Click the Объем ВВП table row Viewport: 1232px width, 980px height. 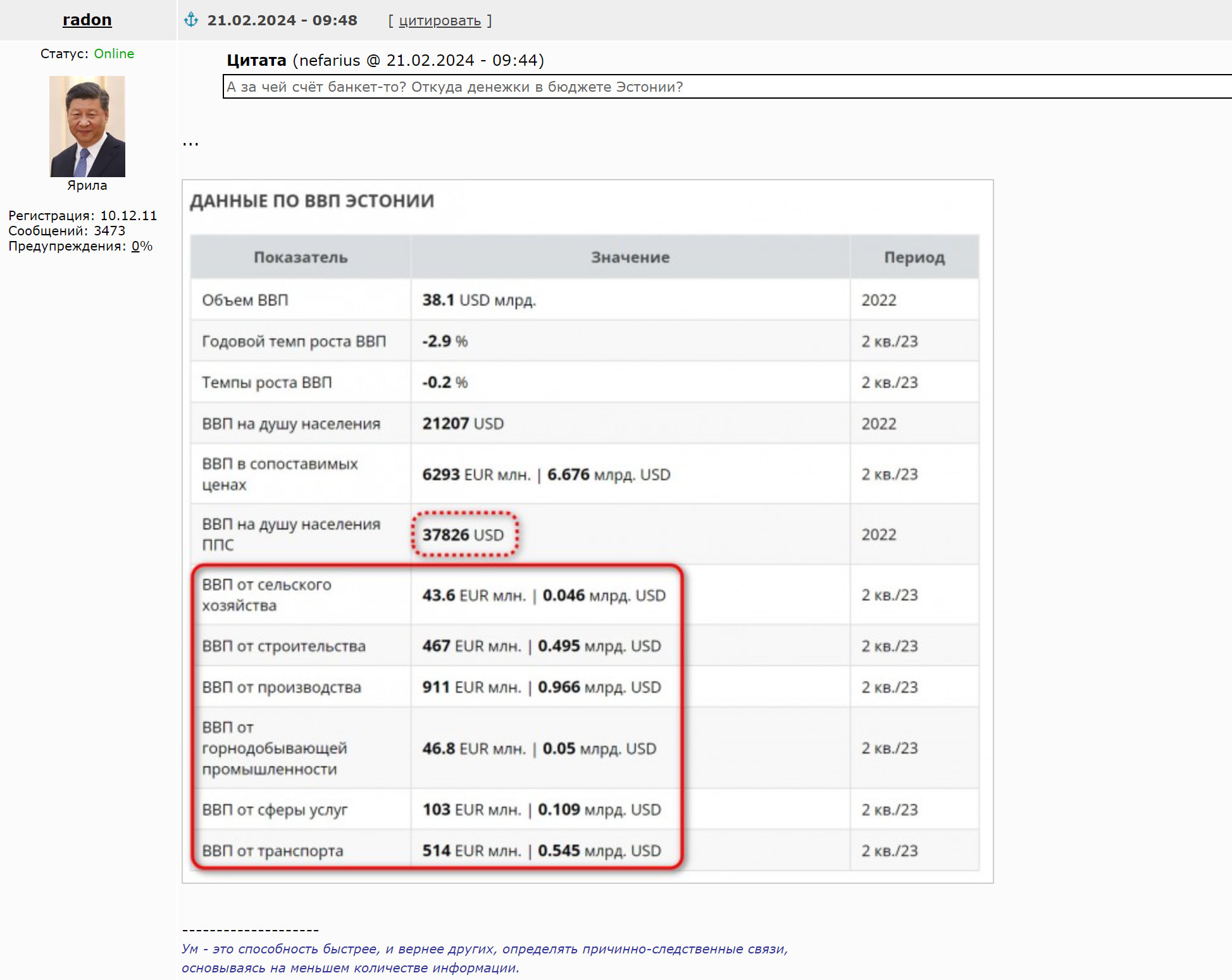585,300
